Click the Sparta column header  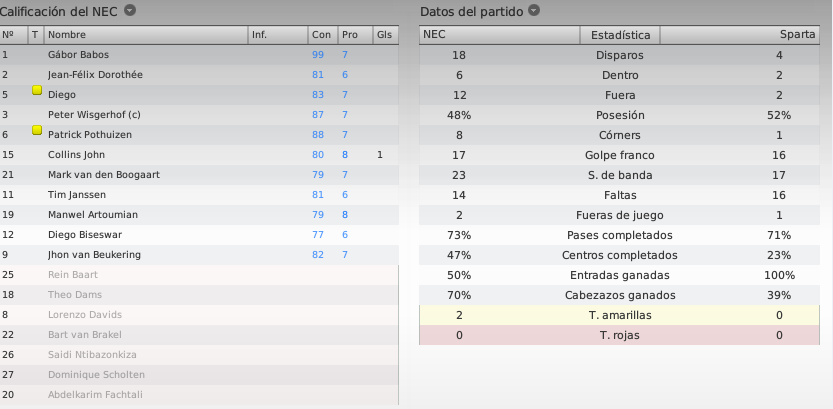point(740,35)
